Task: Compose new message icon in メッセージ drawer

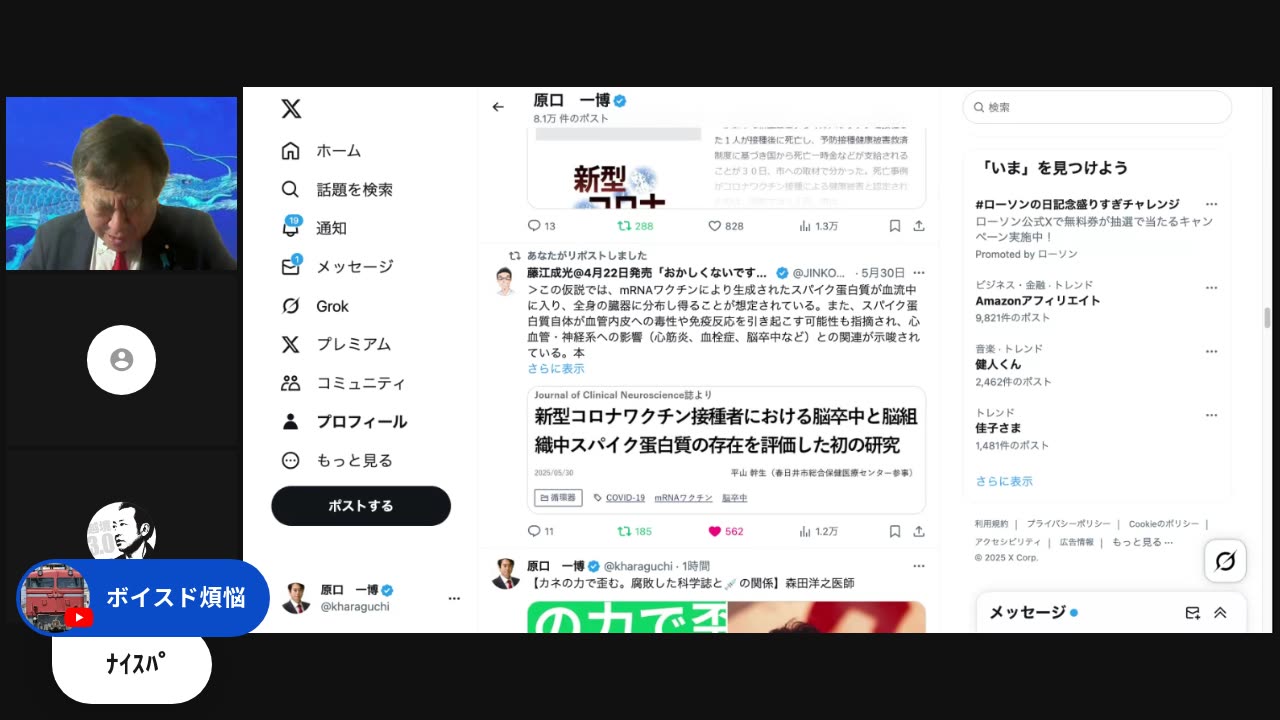Action: coord(1192,613)
